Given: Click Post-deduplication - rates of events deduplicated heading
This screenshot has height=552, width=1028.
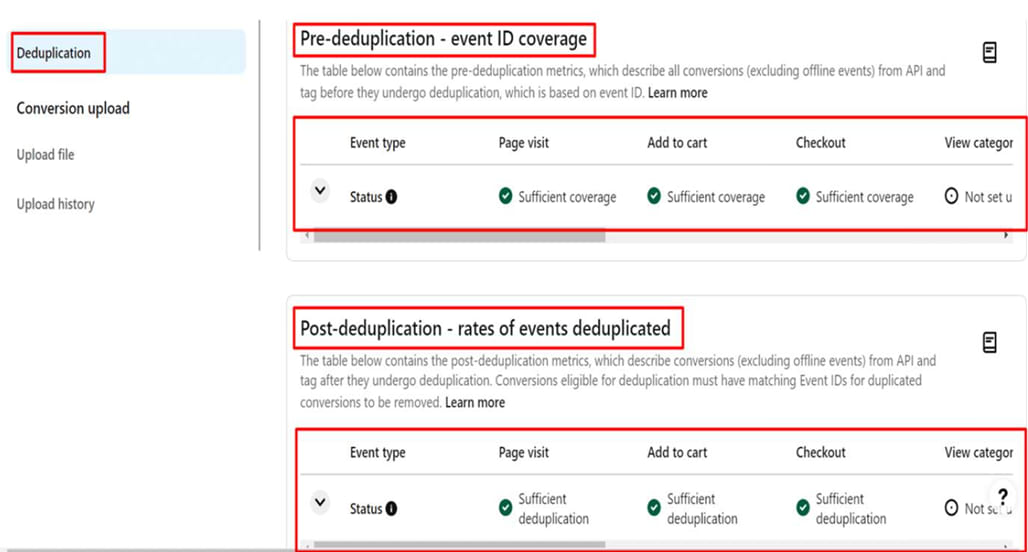Looking at the screenshot, I should tap(485, 328).
